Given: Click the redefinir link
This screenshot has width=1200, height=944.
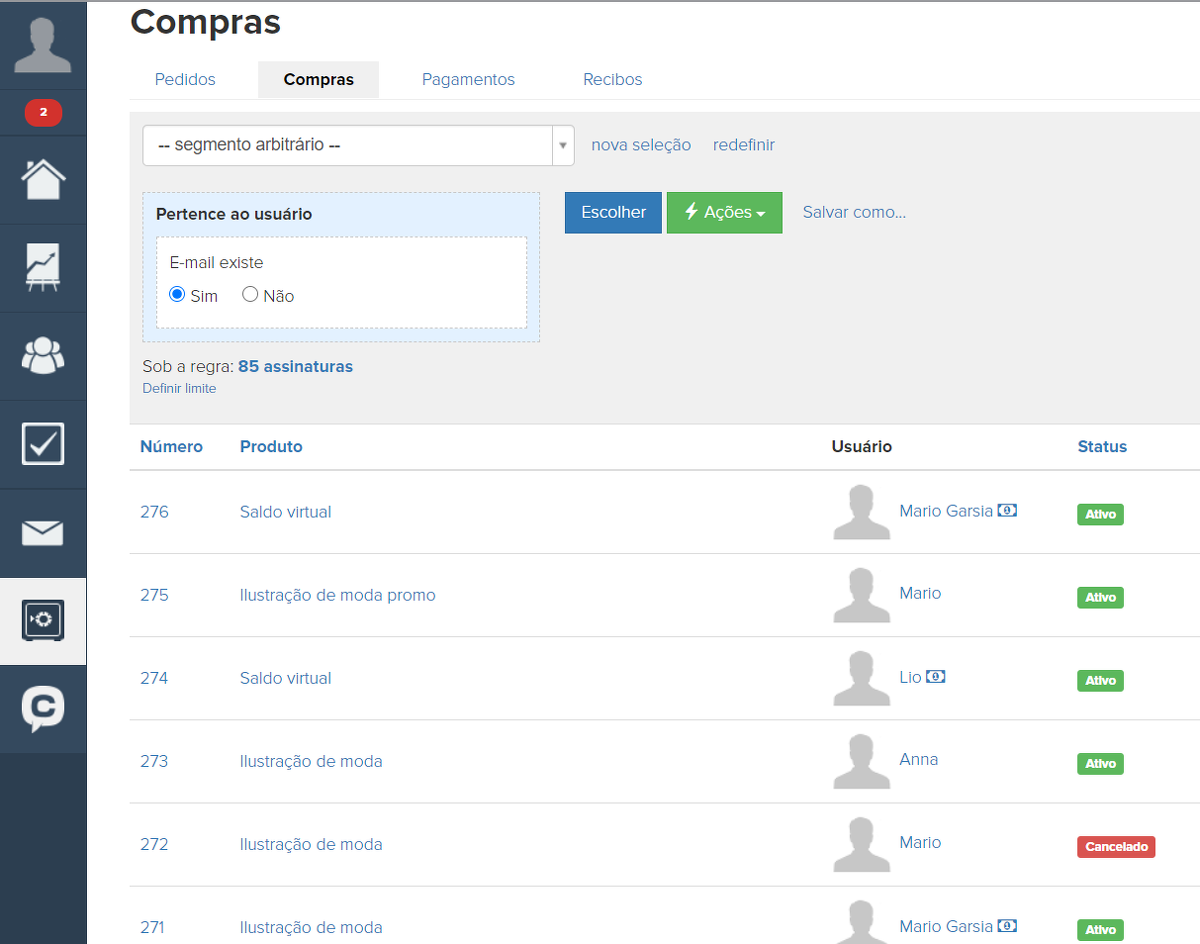Looking at the screenshot, I should 743,145.
